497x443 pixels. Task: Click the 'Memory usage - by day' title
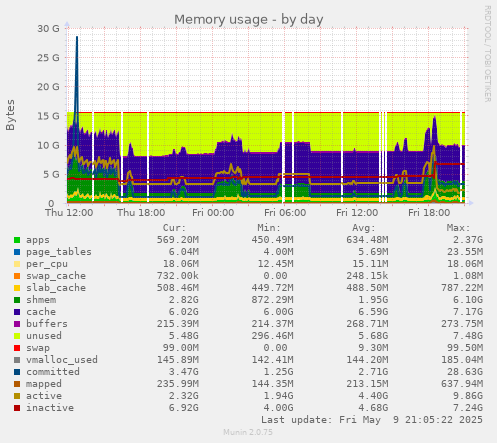249,20
